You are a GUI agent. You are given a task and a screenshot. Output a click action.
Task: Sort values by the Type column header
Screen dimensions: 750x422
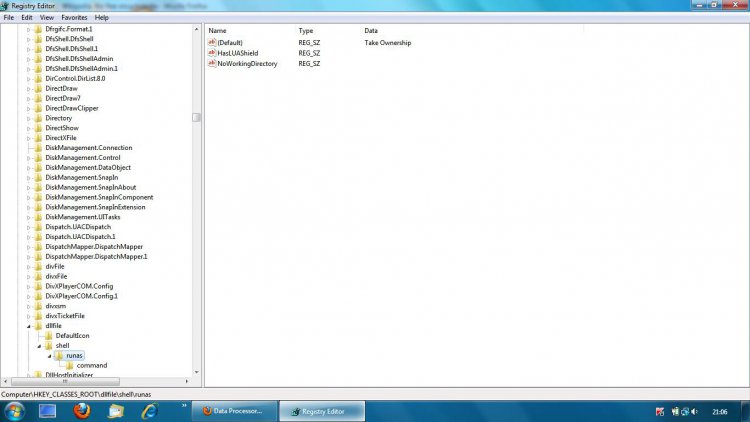click(306, 31)
